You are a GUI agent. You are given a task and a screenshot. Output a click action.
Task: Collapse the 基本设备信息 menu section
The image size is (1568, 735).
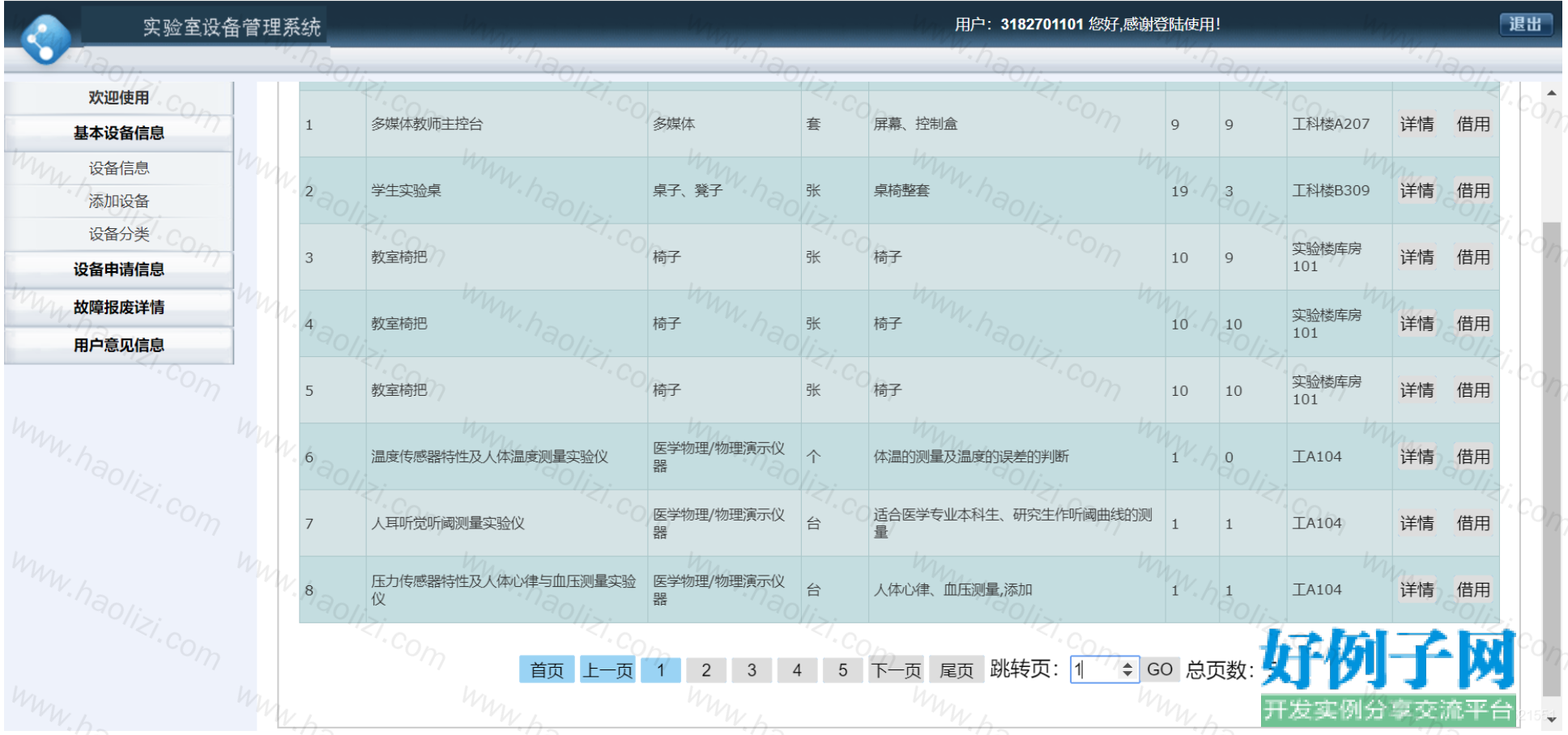tap(118, 133)
